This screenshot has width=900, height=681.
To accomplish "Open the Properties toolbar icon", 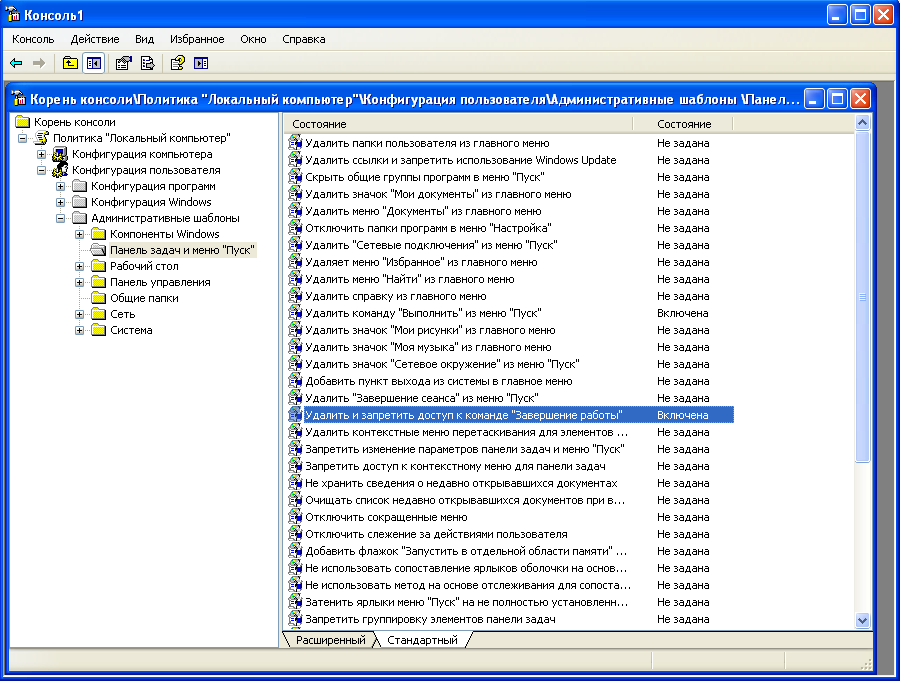I will [123, 63].
